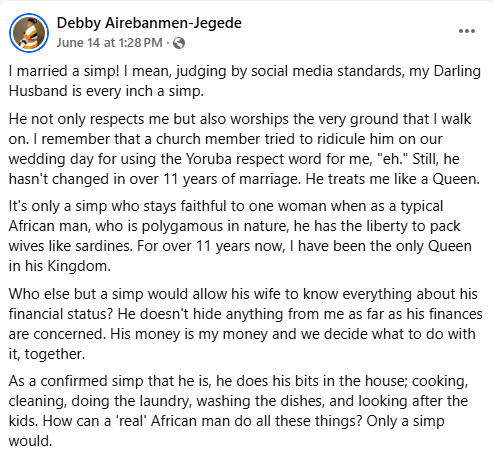
Task: Open the post options three-dots menu
Action: tap(467, 31)
